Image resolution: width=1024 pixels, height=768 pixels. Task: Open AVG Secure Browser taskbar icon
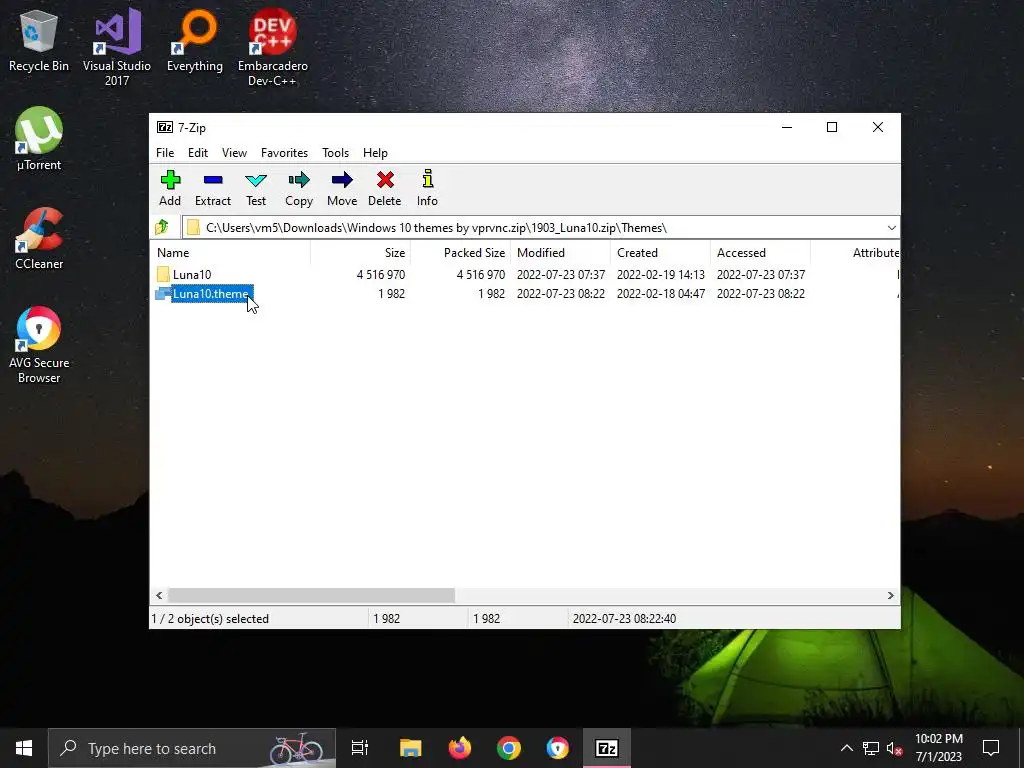(x=558, y=748)
